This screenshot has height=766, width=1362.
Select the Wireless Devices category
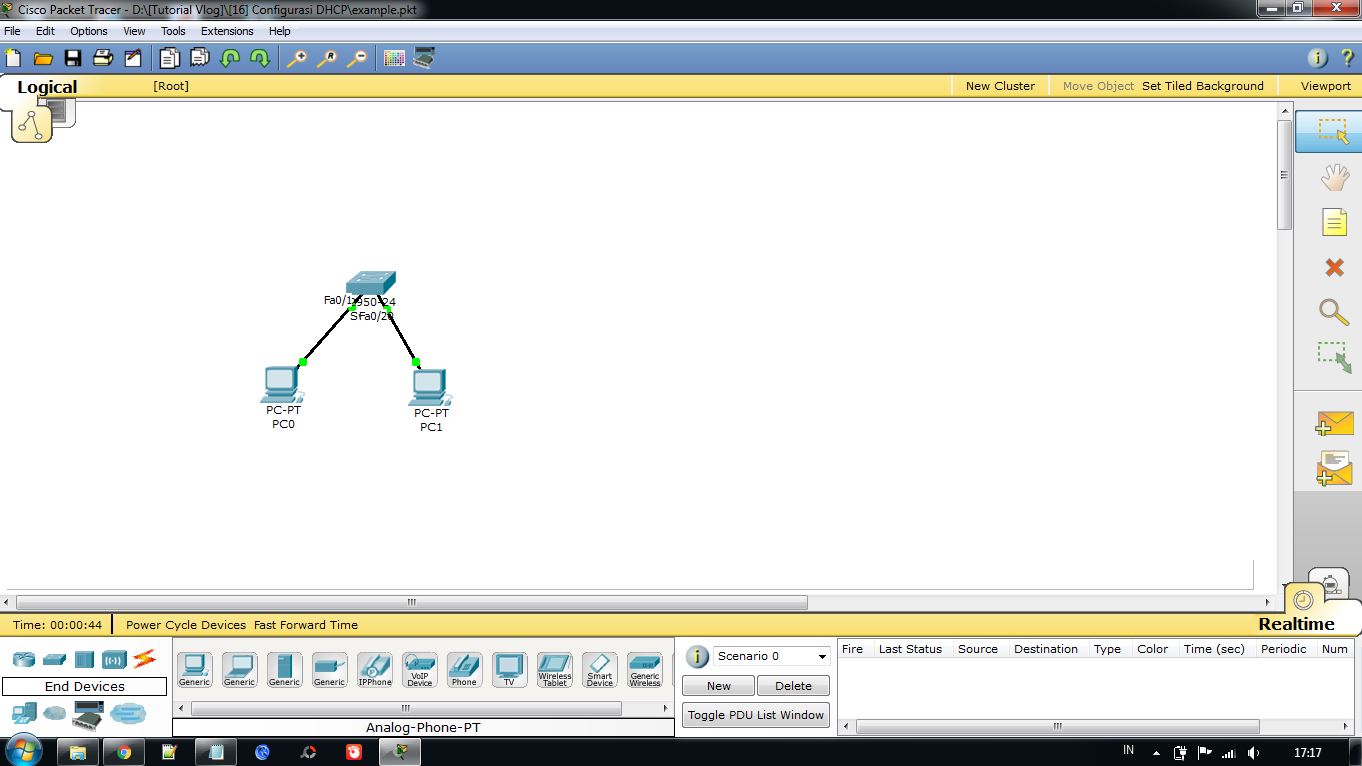click(114, 659)
